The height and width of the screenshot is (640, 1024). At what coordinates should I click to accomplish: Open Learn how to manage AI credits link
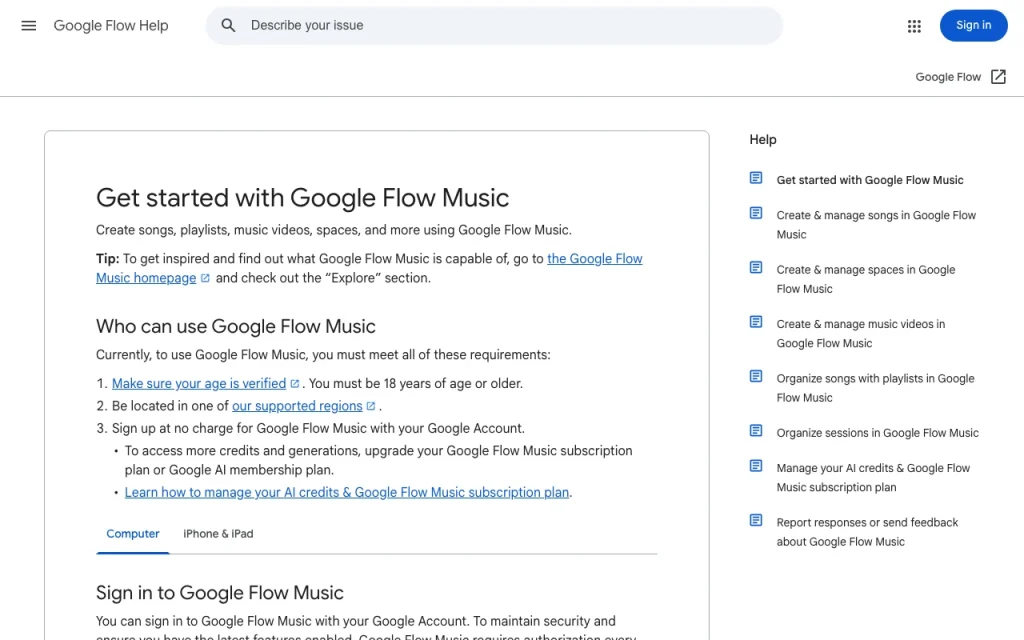pyautogui.click(x=347, y=492)
